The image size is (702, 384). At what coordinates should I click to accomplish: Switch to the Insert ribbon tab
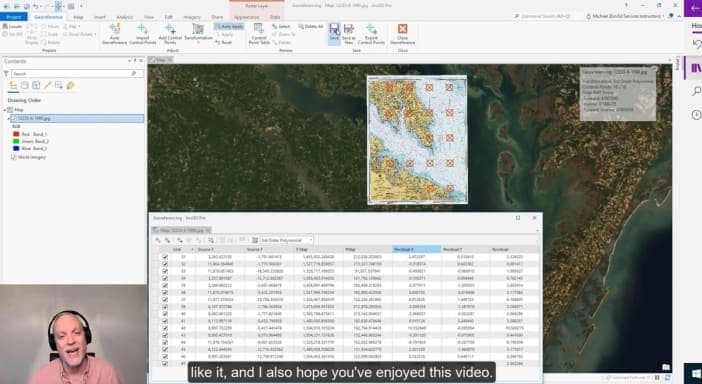(100, 17)
